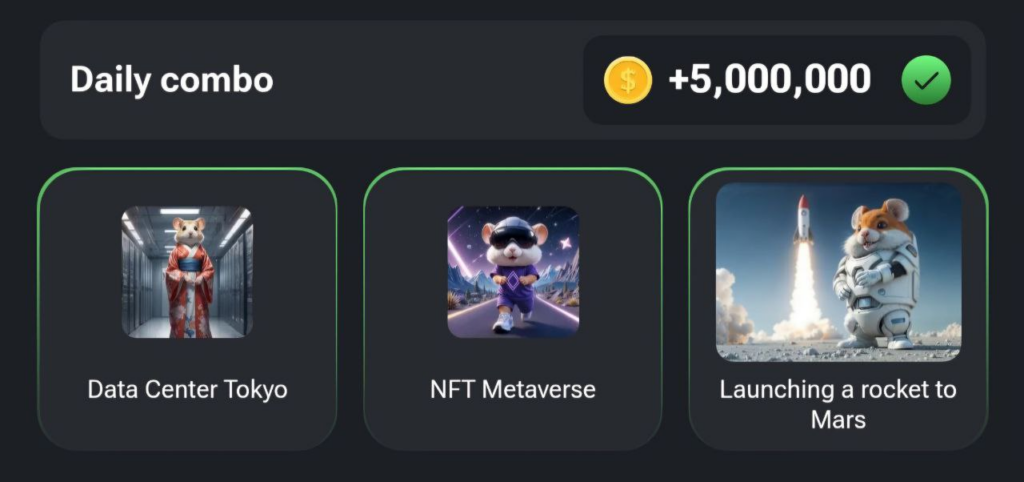Open the Mars rocket launch image
The image size is (1024, 482).
[838, 271]
